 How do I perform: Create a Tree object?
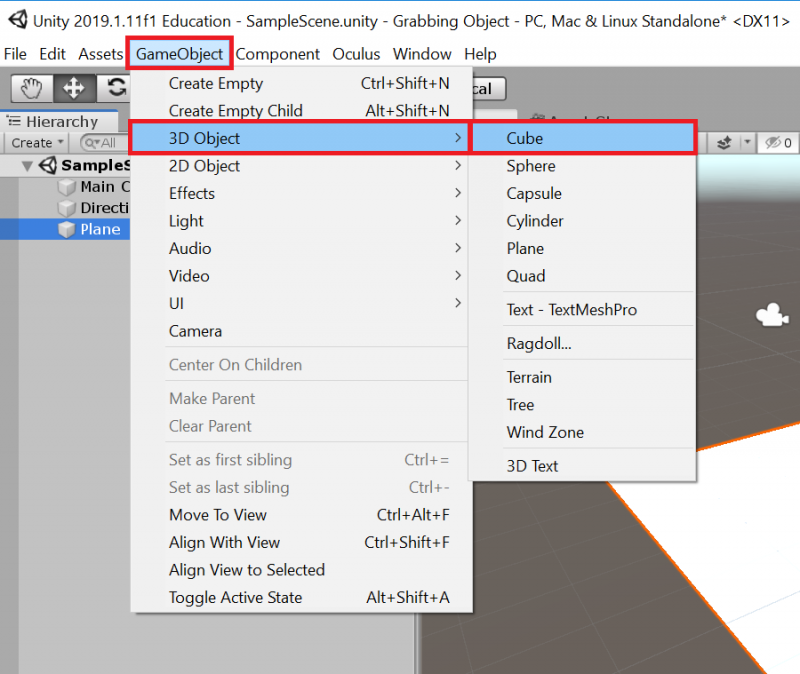584,405
